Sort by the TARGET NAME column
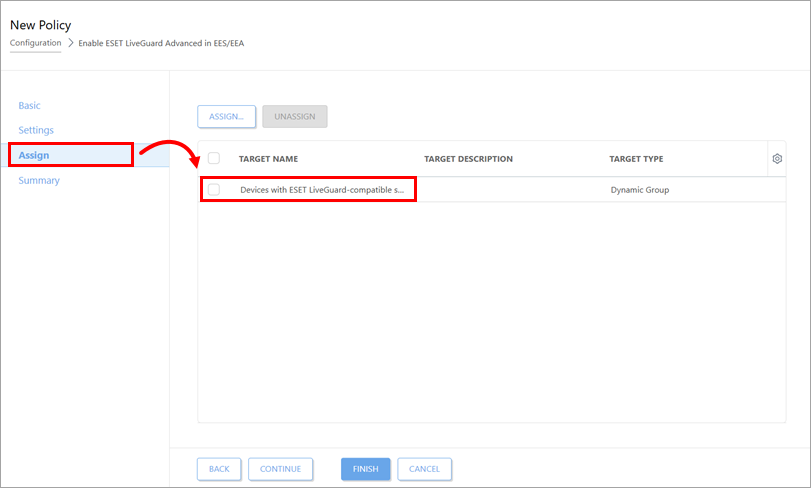The height and width of the screenshot is (488, 811). [x=268, y=159]
